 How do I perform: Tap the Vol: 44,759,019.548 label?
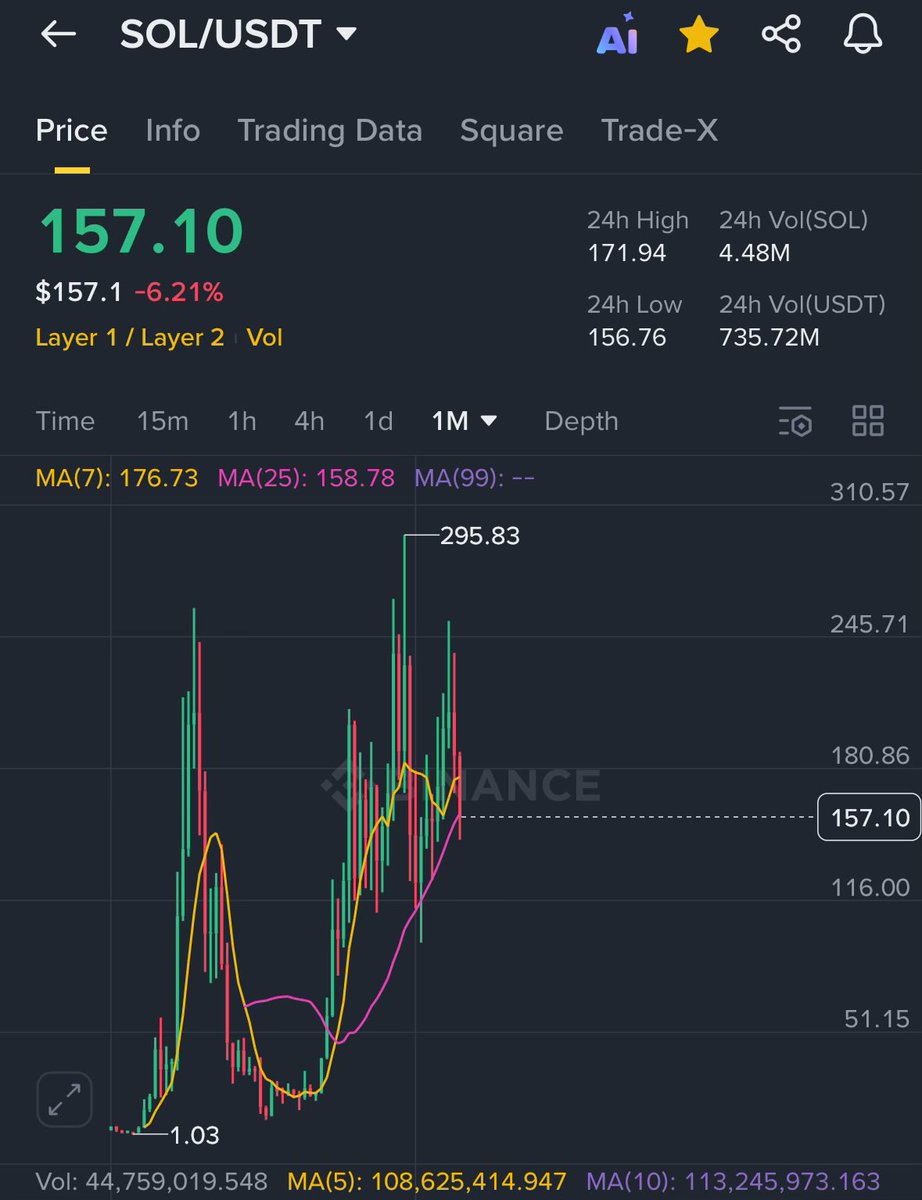tap(152, 1181)
